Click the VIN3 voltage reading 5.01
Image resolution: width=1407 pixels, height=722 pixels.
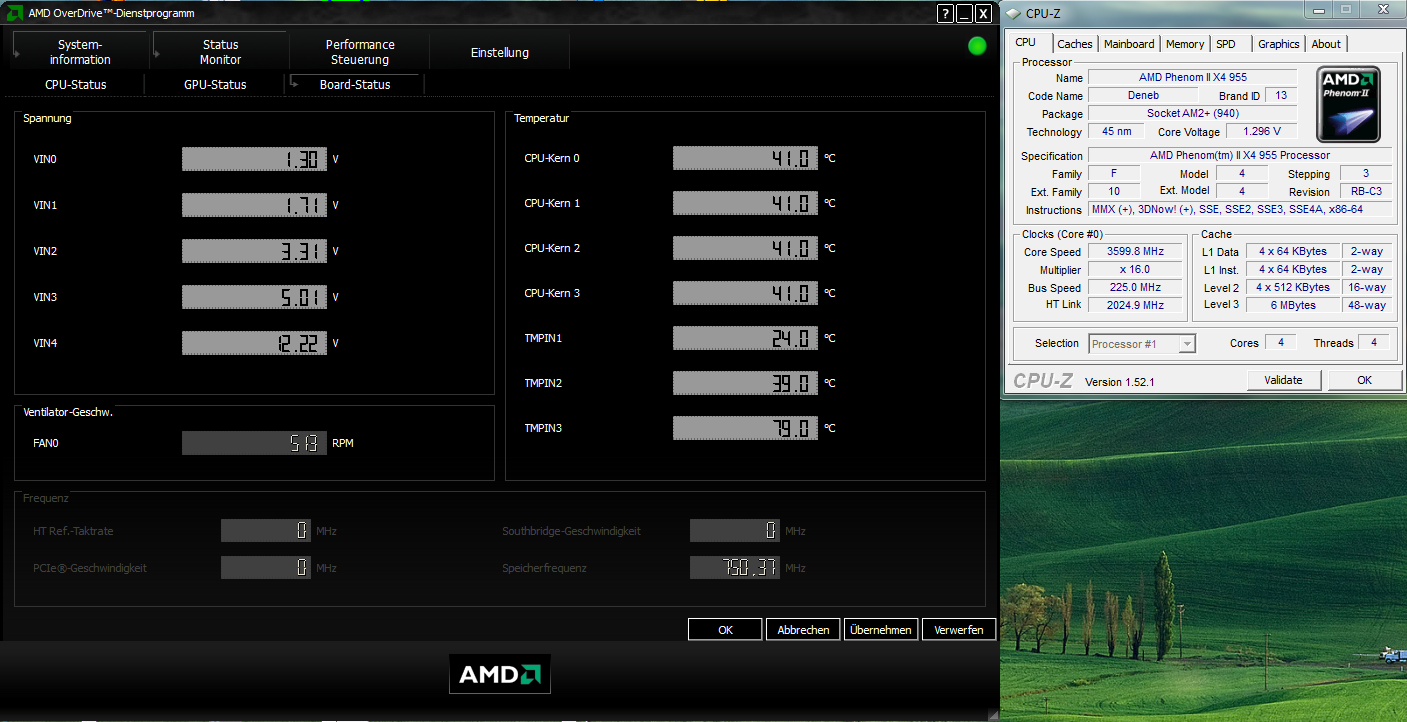pyautogui.click(x=255, y=297)
